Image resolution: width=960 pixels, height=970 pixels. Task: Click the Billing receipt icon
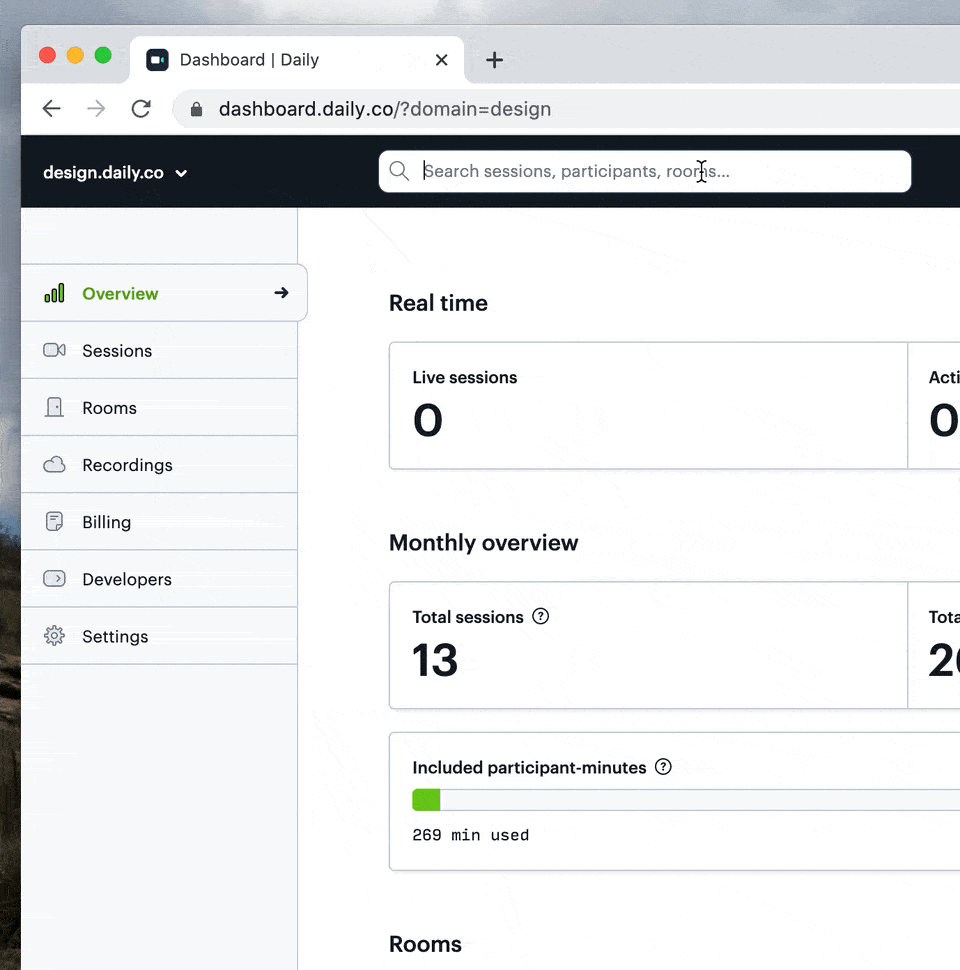(54, 521)
